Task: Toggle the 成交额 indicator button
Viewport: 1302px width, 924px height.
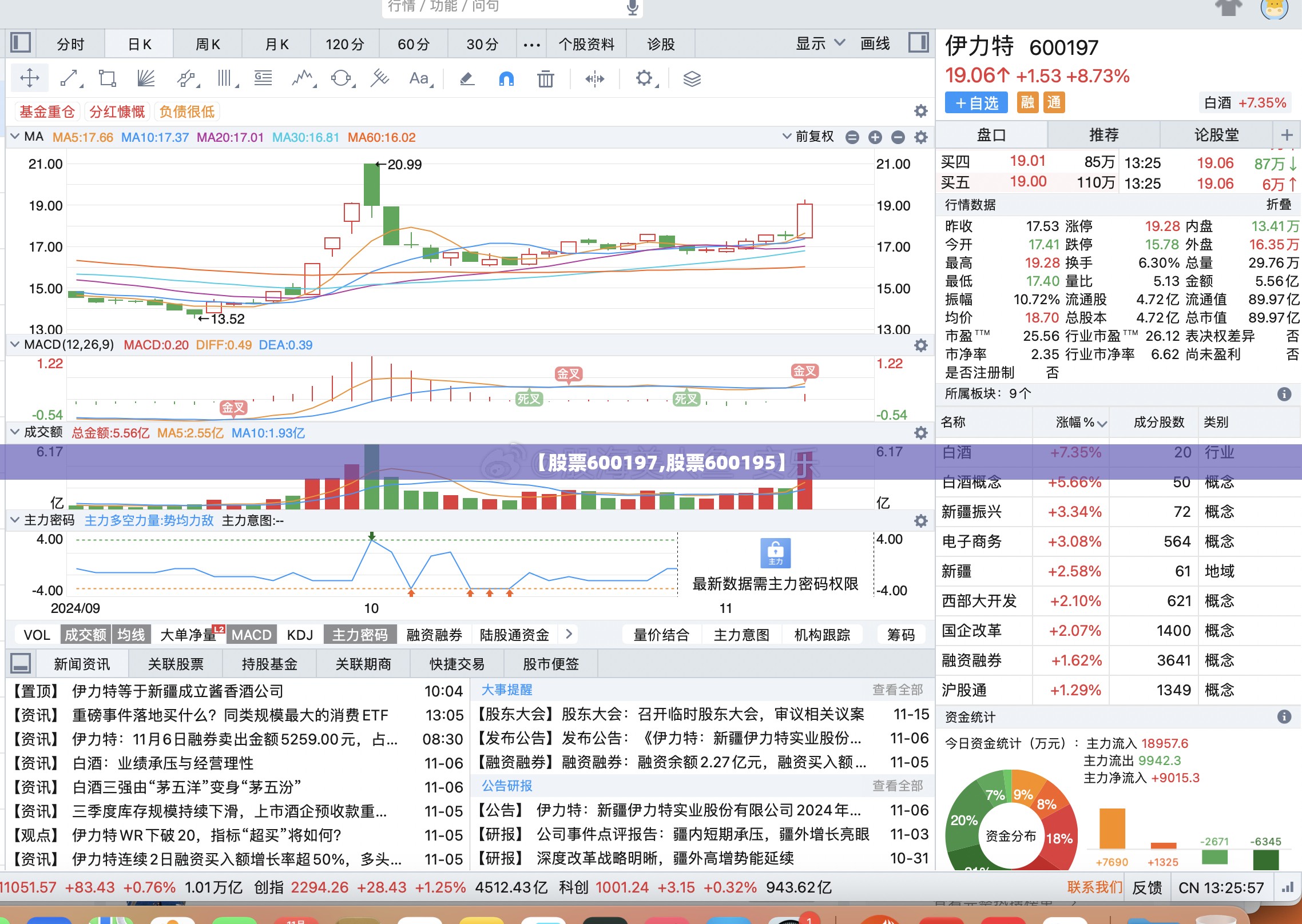Action: tap(85, 635)
